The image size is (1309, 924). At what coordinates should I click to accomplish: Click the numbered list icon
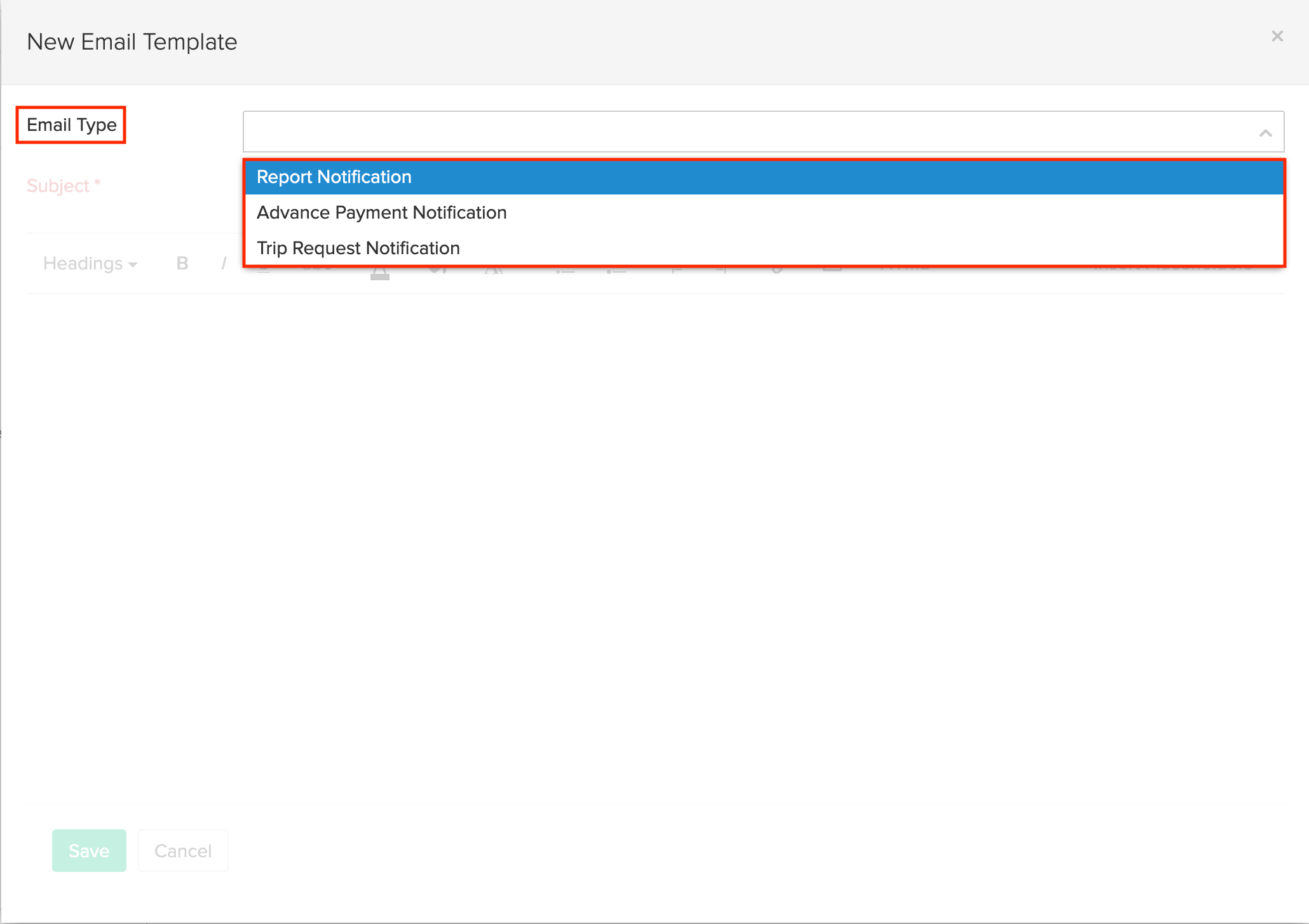point(616,271)
